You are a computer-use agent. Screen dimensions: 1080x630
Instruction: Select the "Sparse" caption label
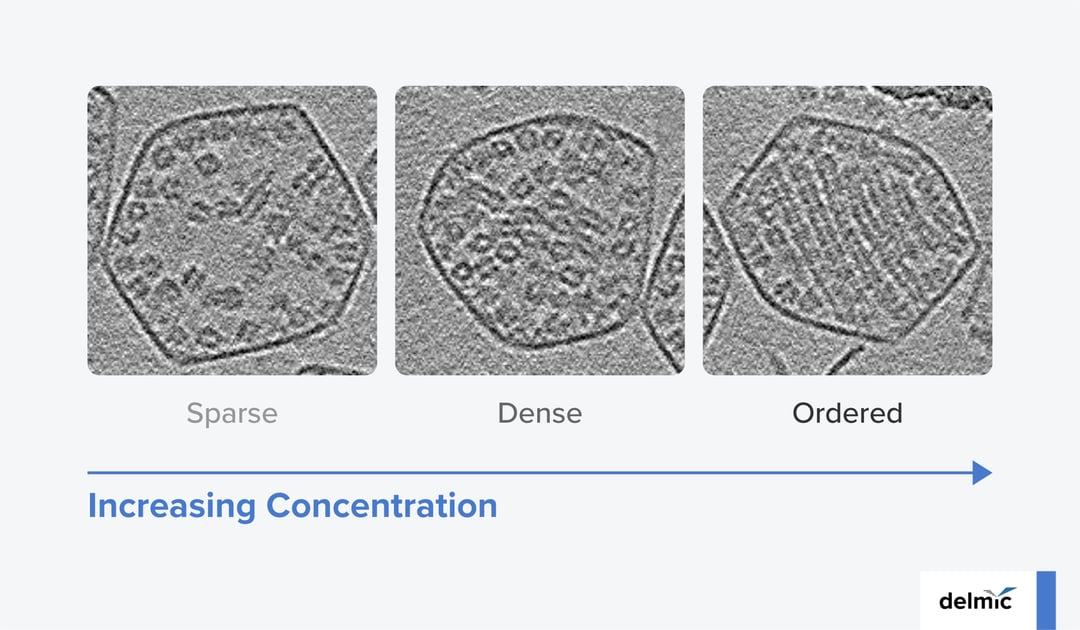(232, 413)
